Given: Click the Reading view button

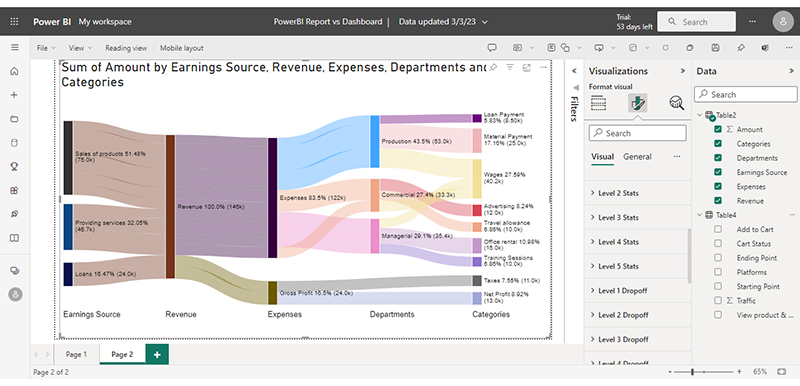Looking at the screenshot, I should click(126, 48).
